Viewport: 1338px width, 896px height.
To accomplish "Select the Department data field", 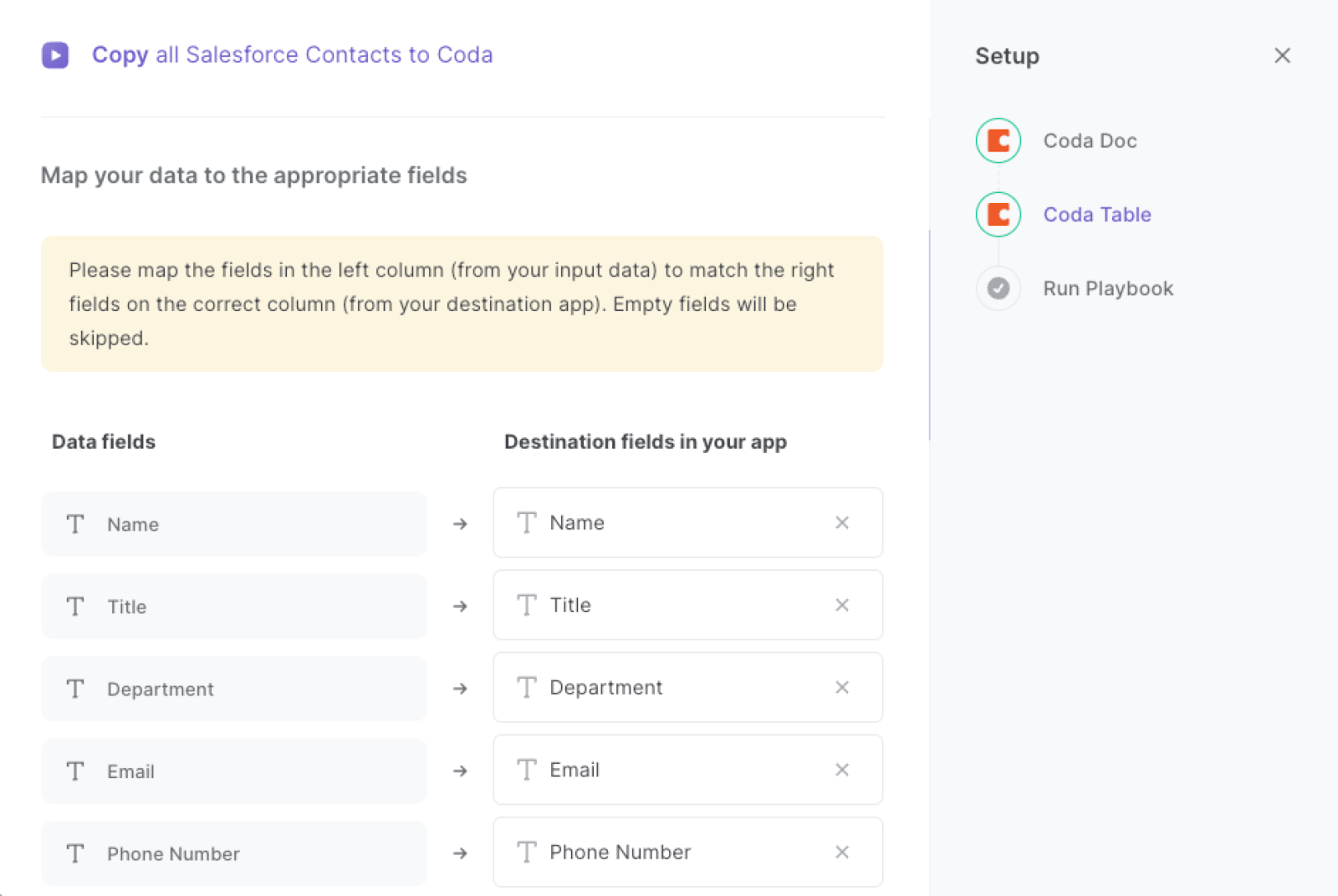I will (x=234, y=689).
